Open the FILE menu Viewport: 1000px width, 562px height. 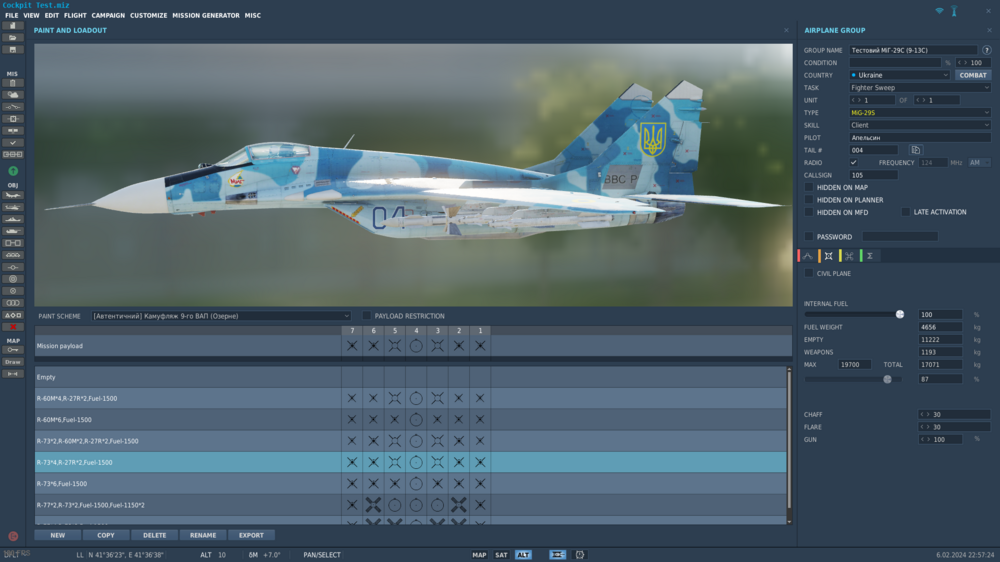(11, 15)
